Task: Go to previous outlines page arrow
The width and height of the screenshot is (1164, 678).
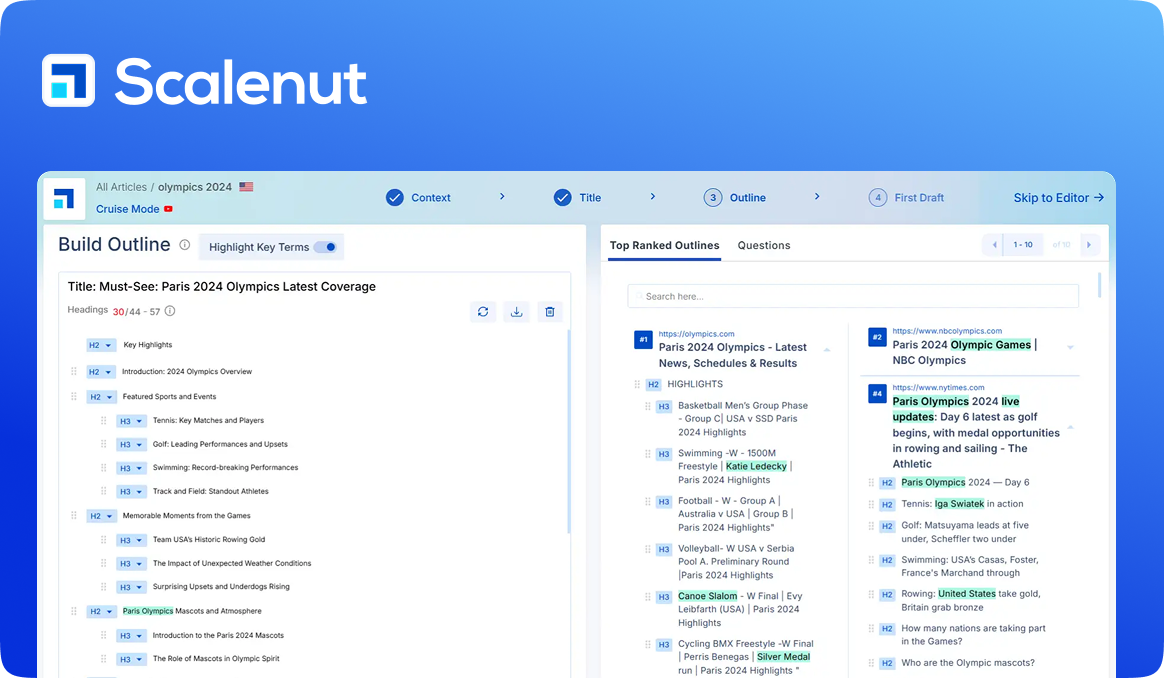Action: pos(994,245)
